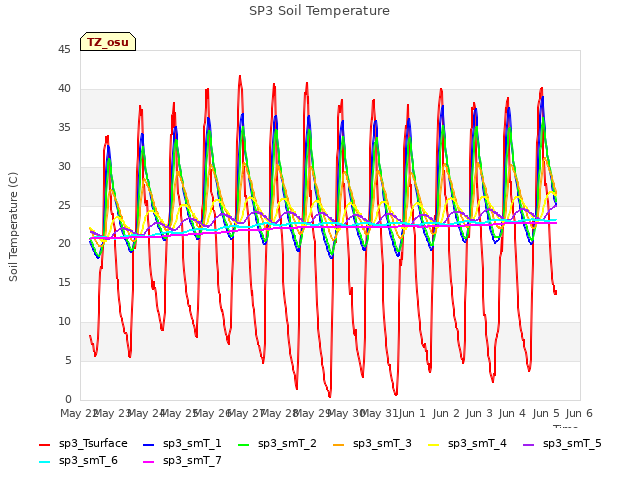The width and height of the screenshot is (640, 480).
Task: Click the 25 y-axis tick label
Action: click(64, 205)
